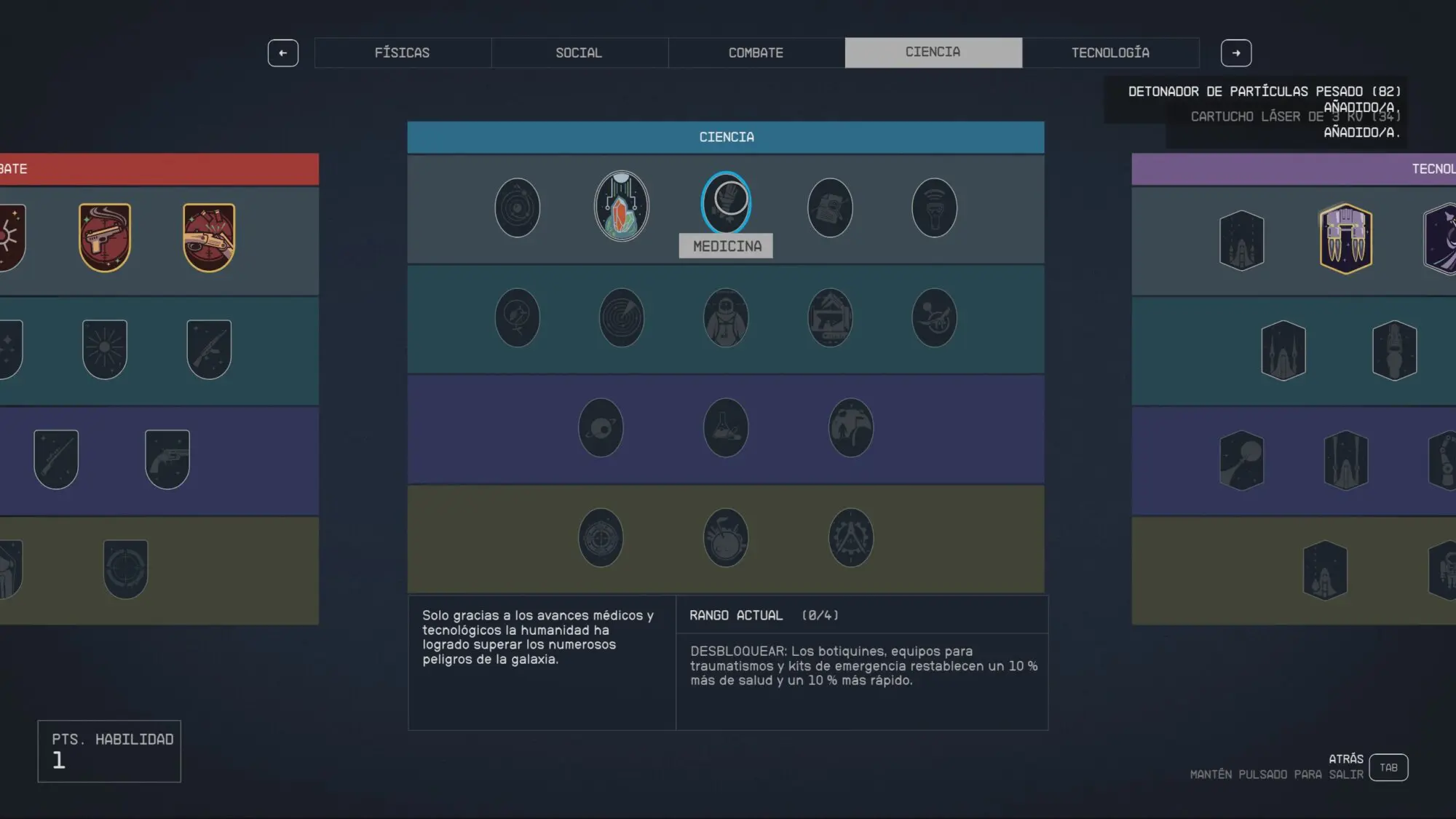Open the Social skill tab
This screenshot has width=1456, height=819.
(579, 52)
